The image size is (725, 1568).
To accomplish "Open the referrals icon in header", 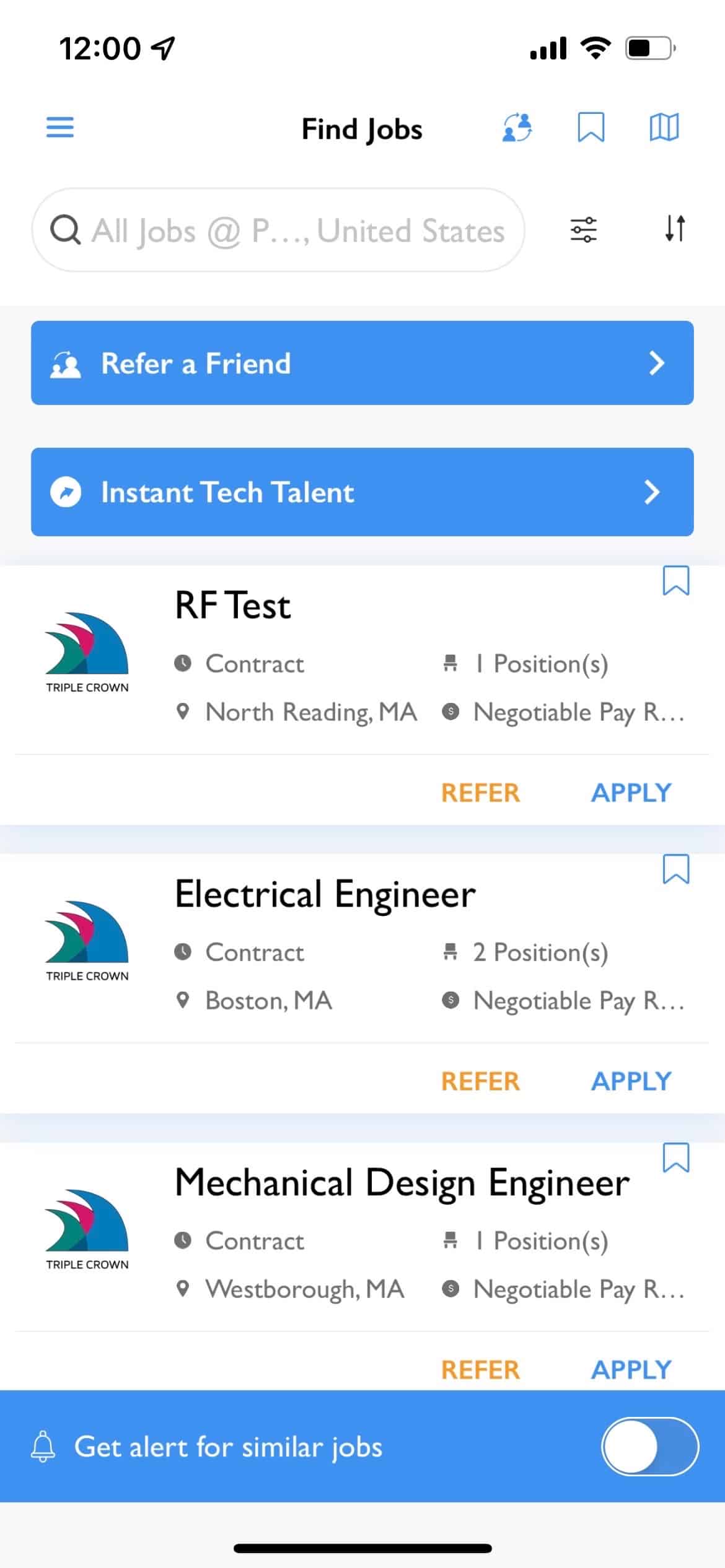I will (x=517, y=128).
